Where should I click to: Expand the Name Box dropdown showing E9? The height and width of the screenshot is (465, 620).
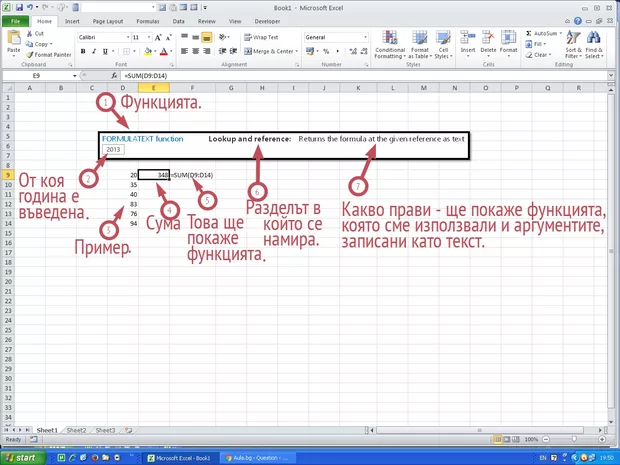click(x=74, y=75)
